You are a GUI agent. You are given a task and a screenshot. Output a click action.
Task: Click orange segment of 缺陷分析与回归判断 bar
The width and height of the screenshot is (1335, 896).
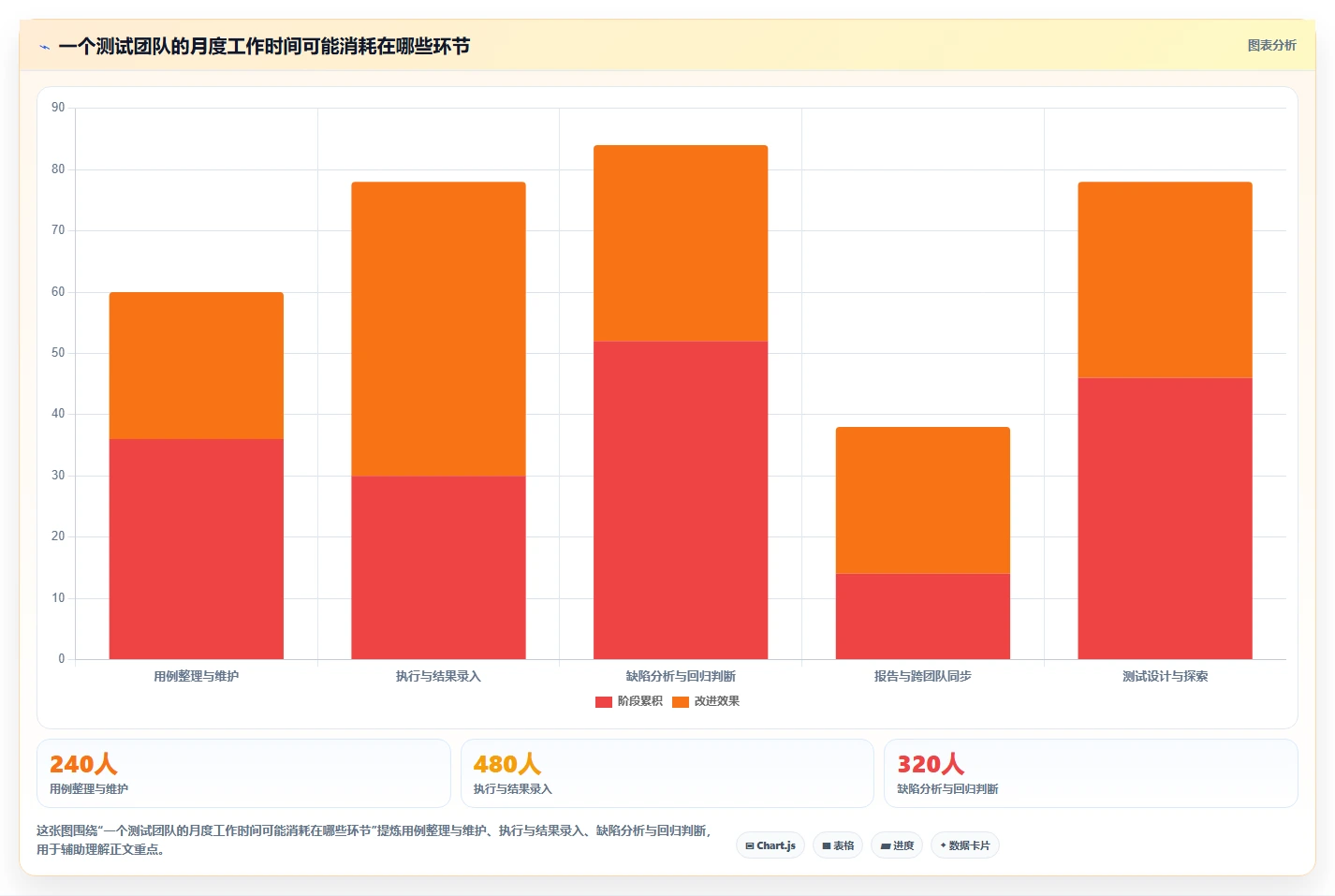[681, 243]
